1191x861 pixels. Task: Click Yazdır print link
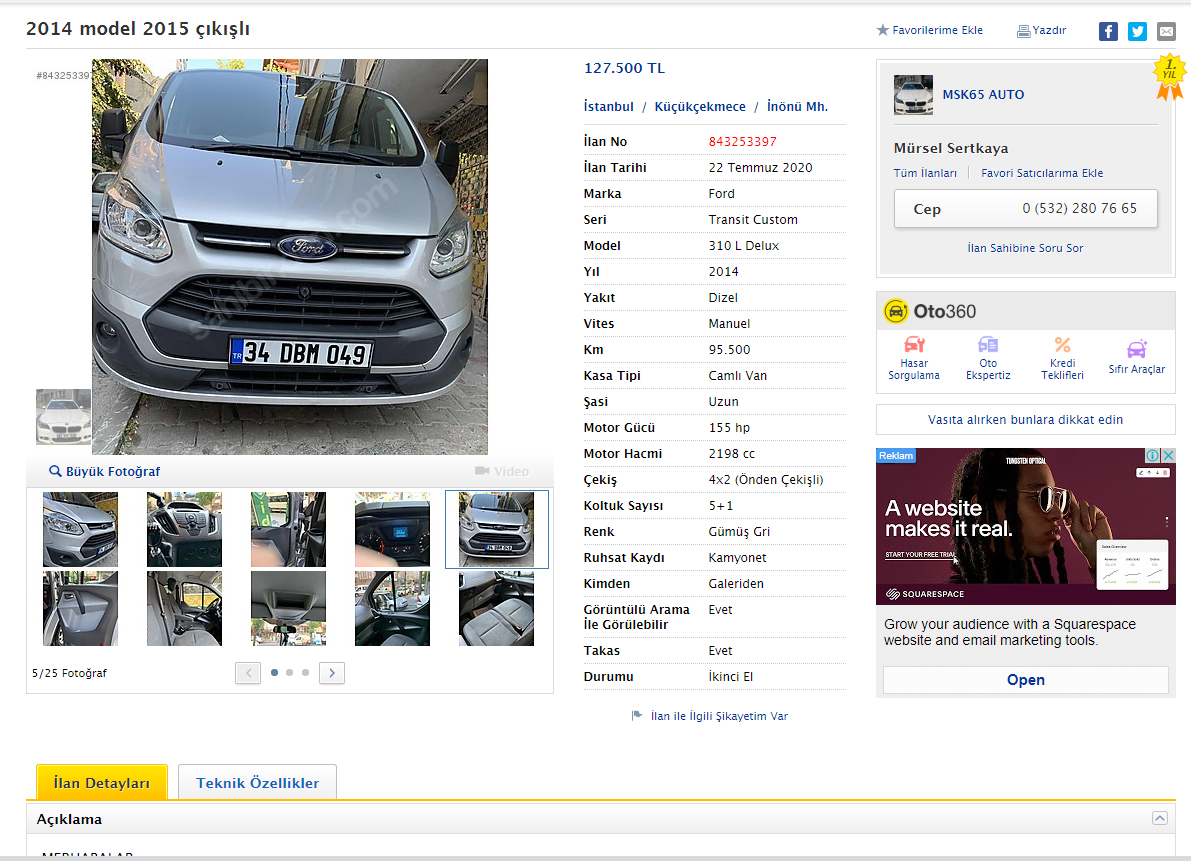[1049, 30]
